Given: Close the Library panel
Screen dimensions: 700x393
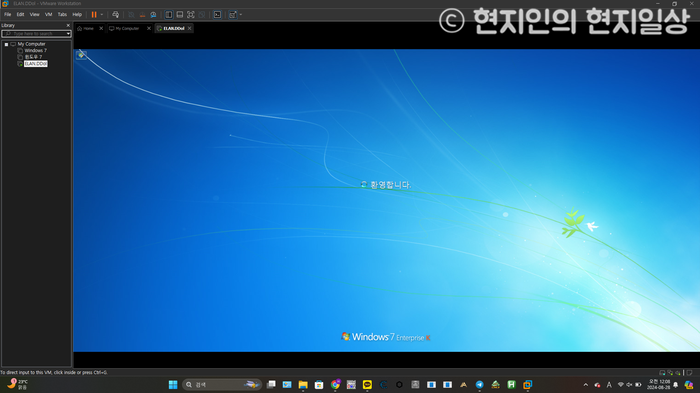Looking at the screenshot, I should pos(68,25).
